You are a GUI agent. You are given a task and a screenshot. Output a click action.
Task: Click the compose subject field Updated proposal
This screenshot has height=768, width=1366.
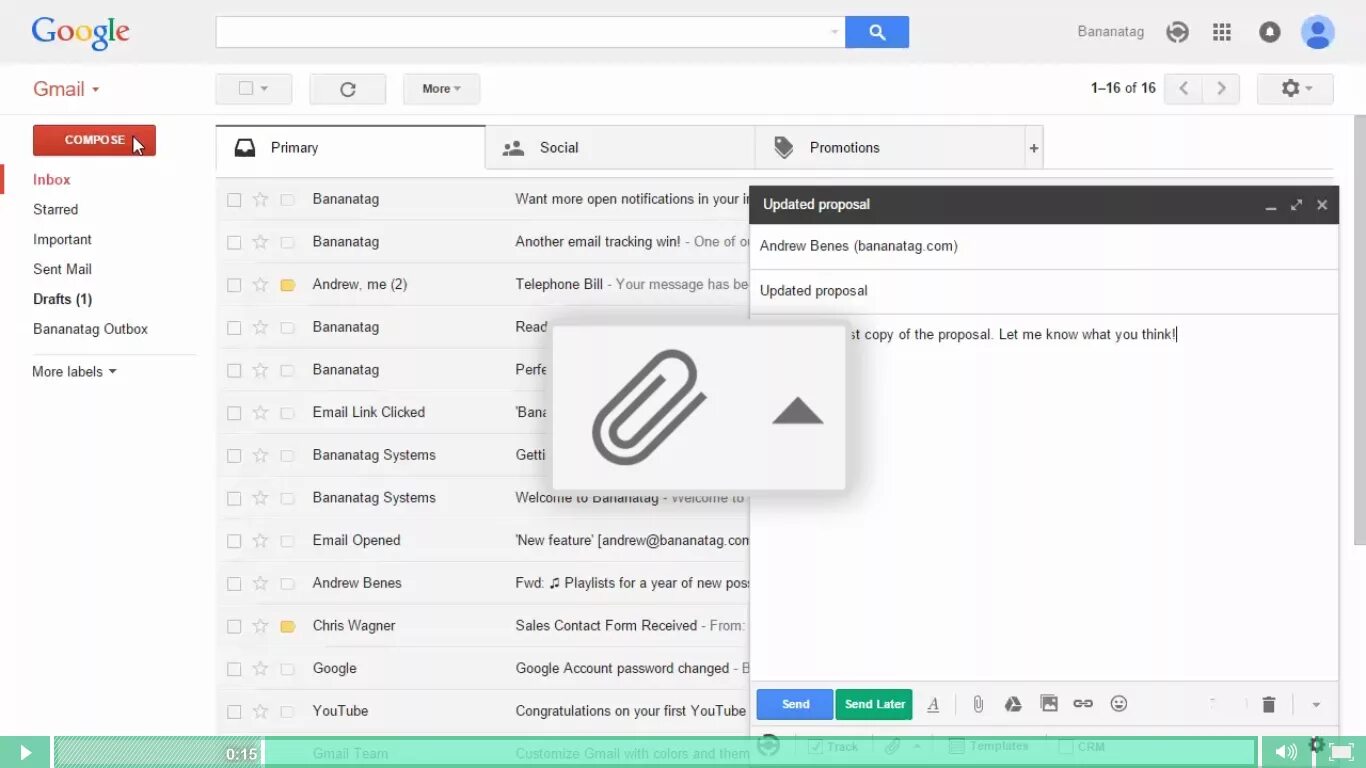(1043, 291)
